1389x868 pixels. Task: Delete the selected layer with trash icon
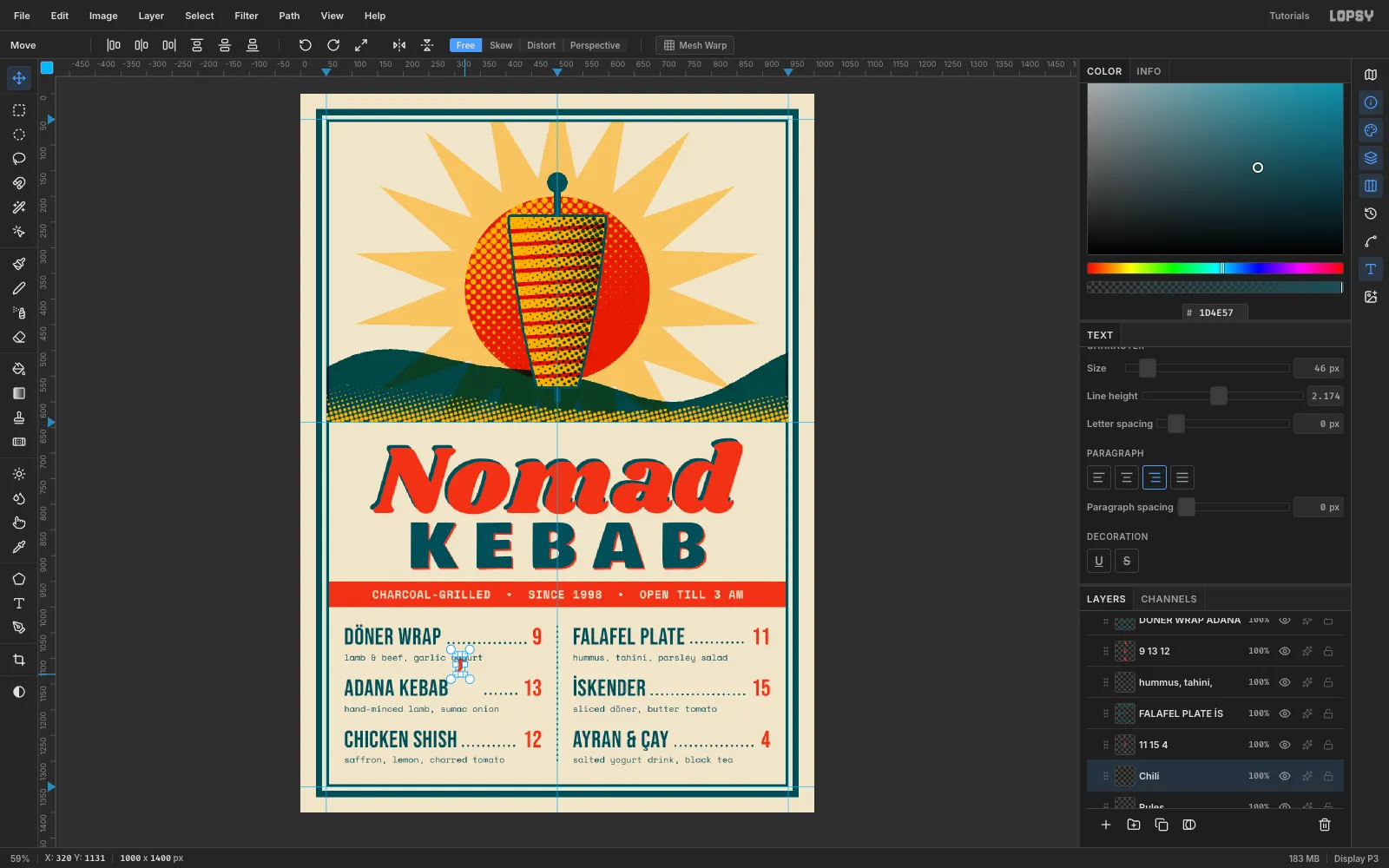click(x=1325, y=825)
